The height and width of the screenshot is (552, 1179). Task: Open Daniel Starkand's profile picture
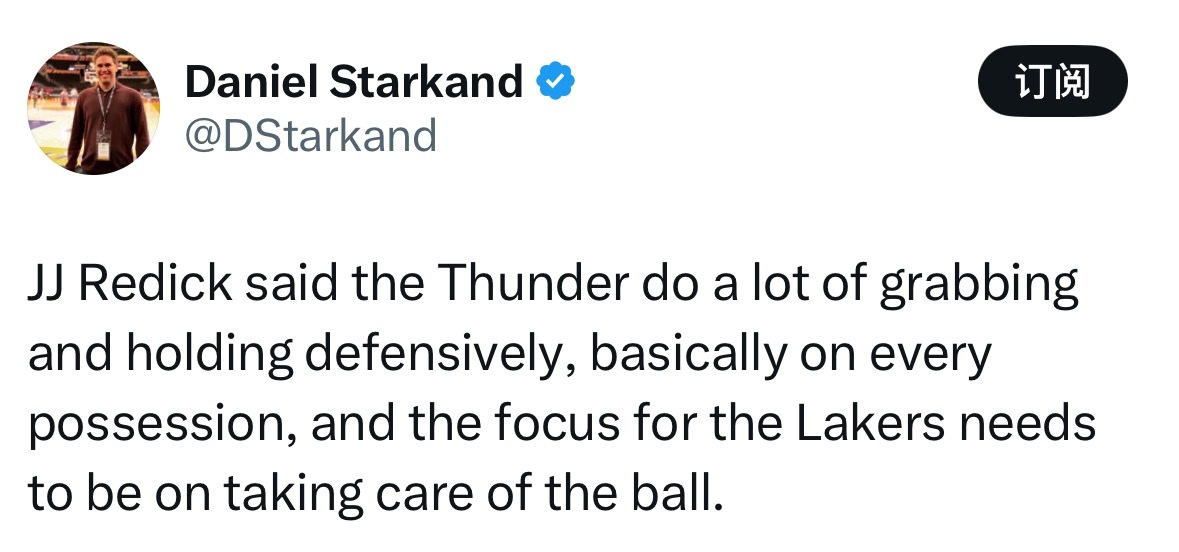[93, 108]
